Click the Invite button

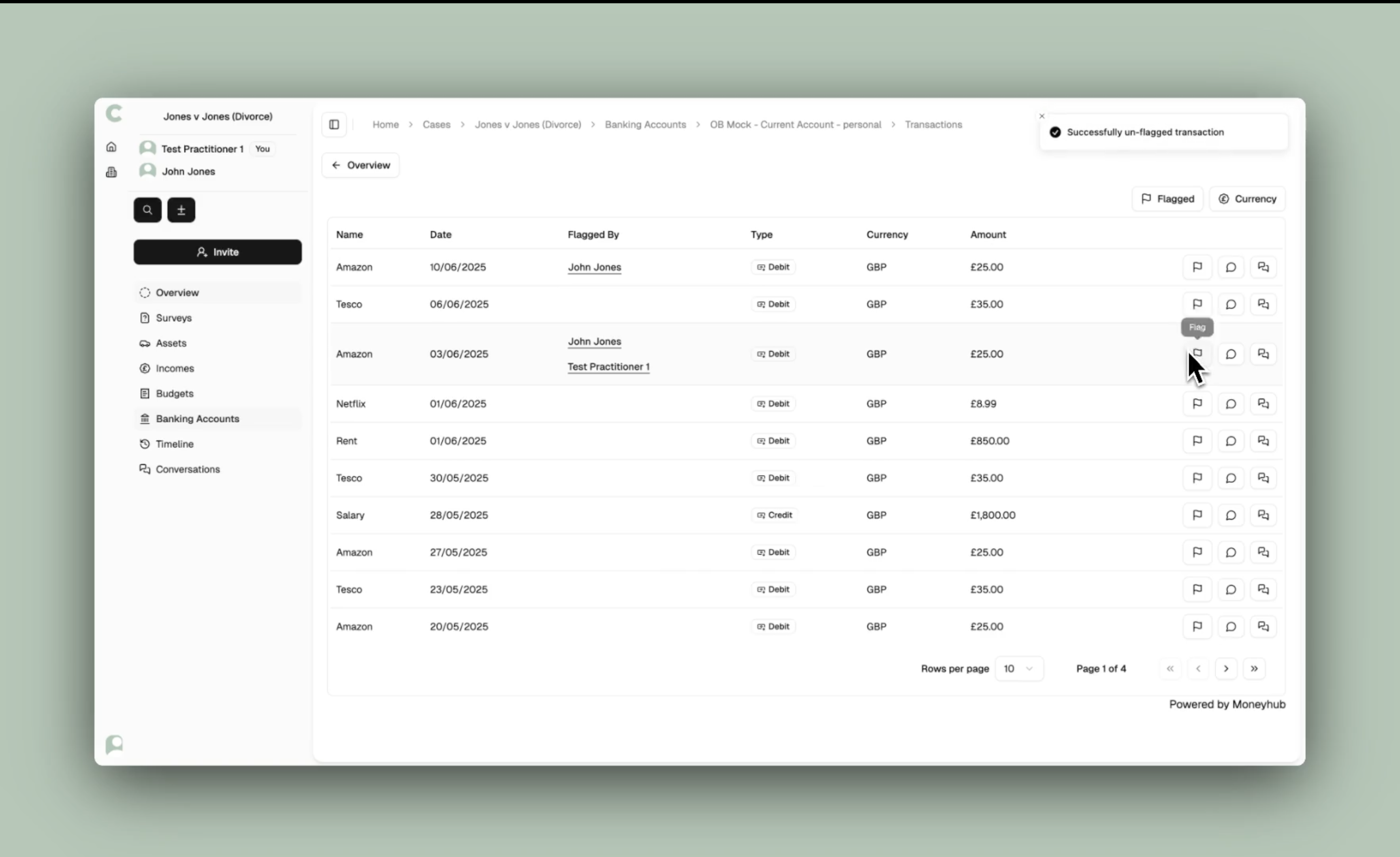tap(218, 252)
